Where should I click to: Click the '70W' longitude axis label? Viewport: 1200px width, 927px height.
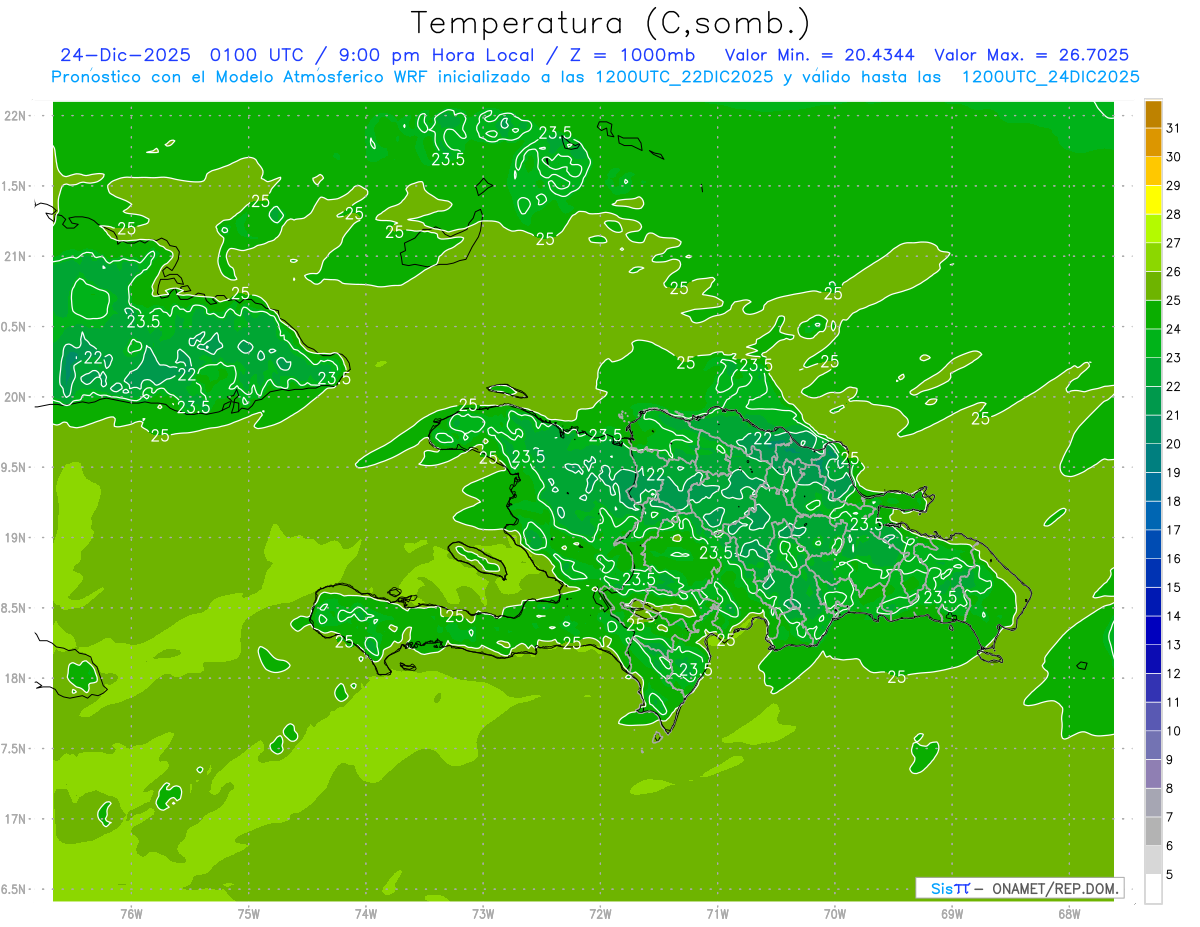pyautogui.click(x=834, y=913)
